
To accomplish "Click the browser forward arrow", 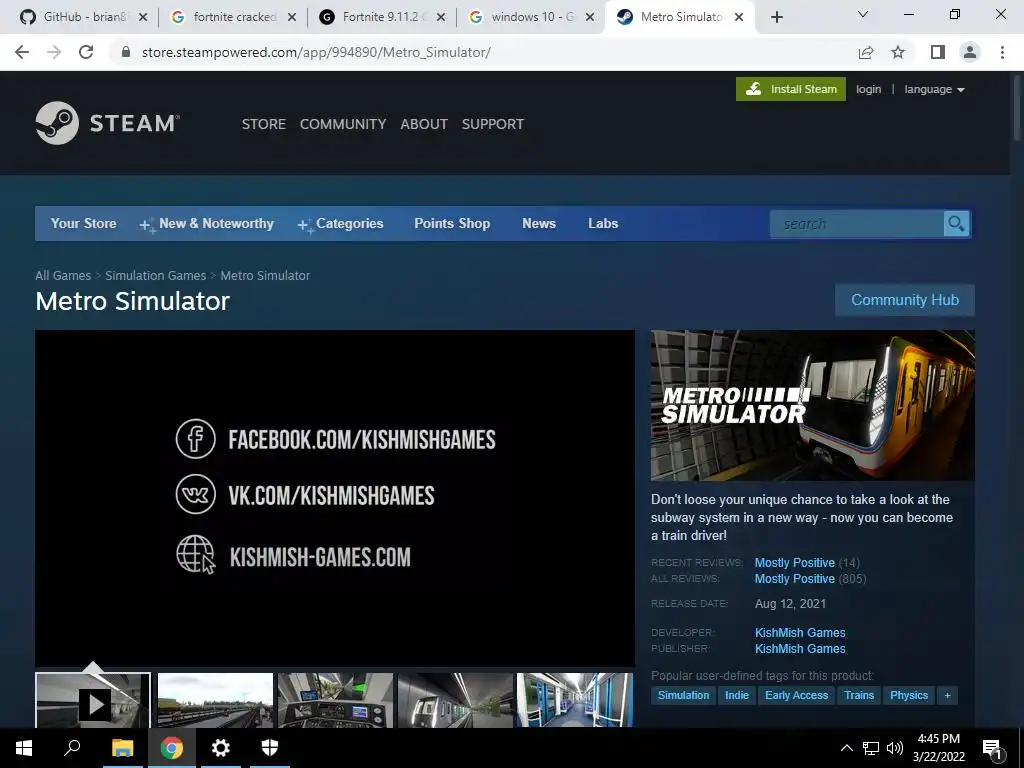I will (54, 52).
